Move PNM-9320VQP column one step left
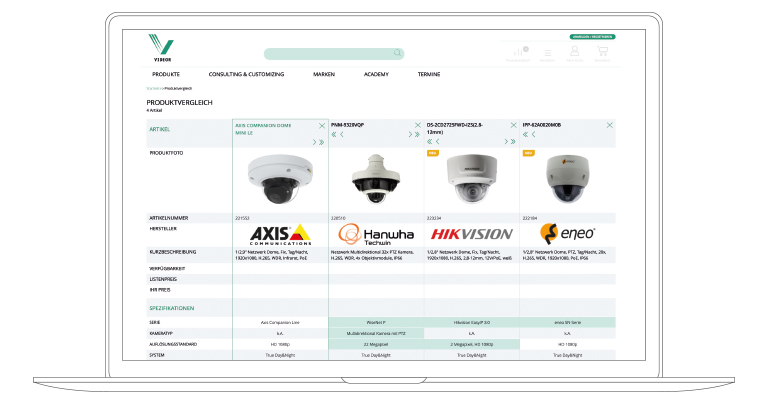770x403 pixels. [x=342, y=134]
